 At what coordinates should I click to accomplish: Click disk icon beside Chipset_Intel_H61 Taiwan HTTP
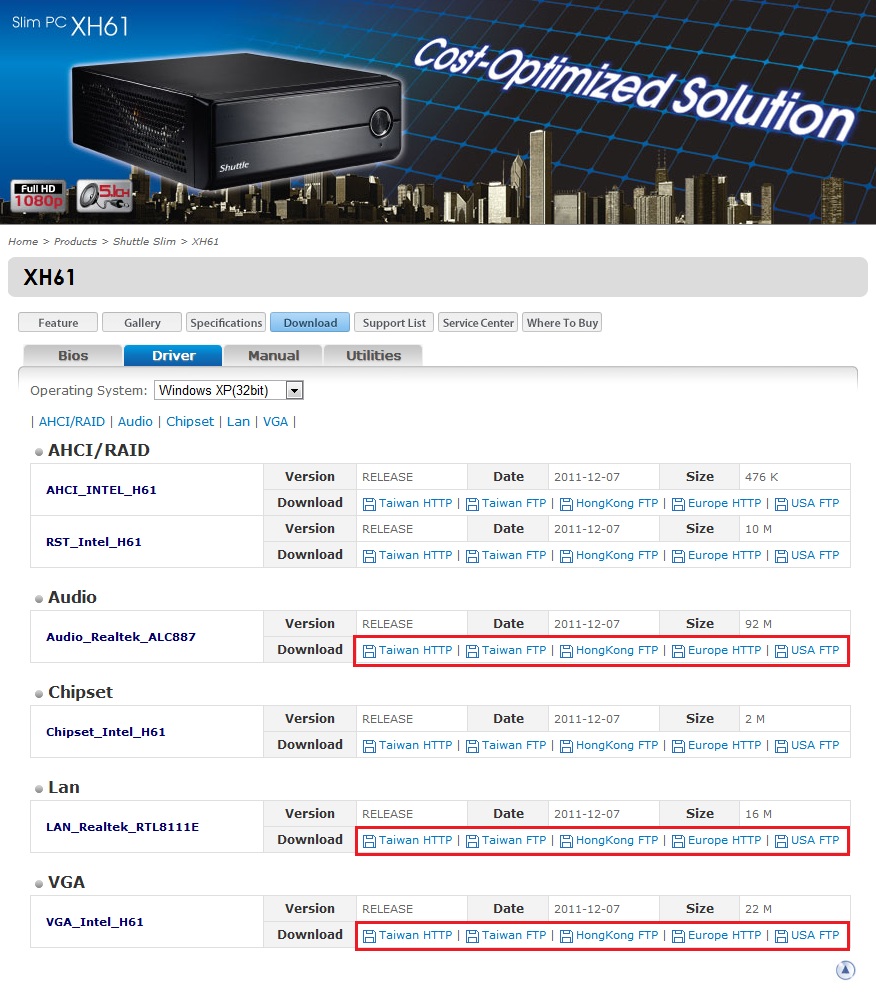(x=369, y=746)
